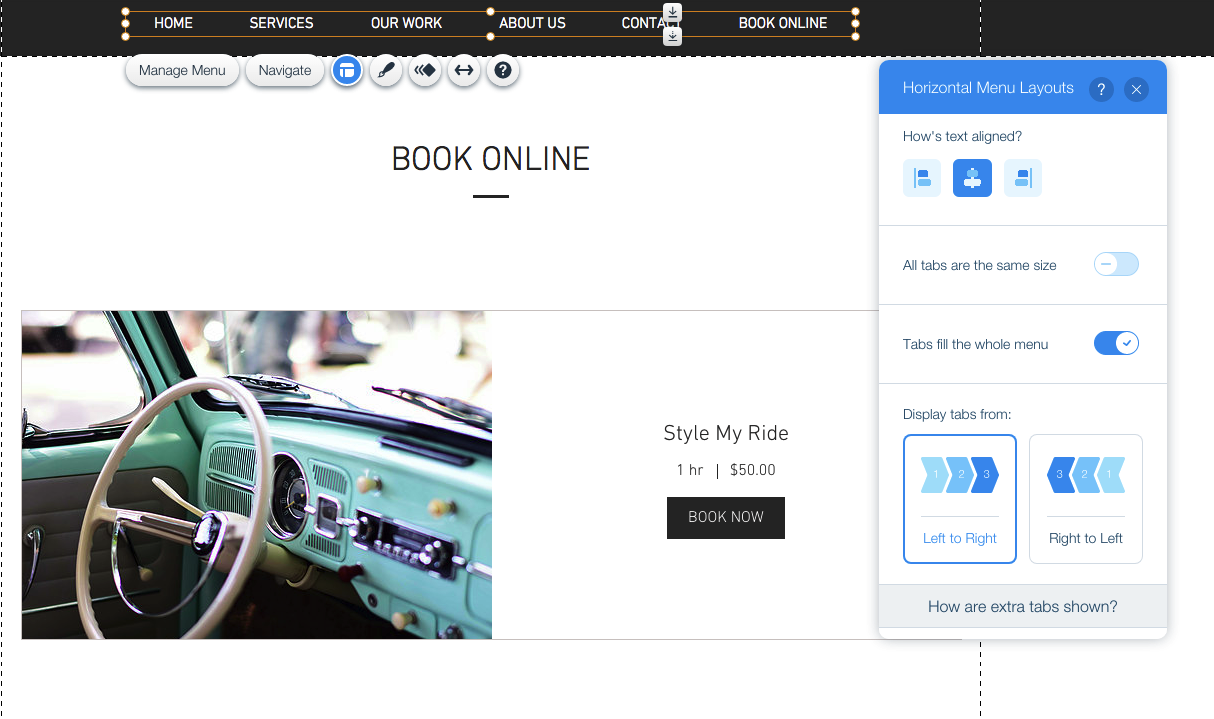This screenshot has width=1214, height=719.
Task: Open the toolbar Help question mark icon
Action: pos(503,71)
